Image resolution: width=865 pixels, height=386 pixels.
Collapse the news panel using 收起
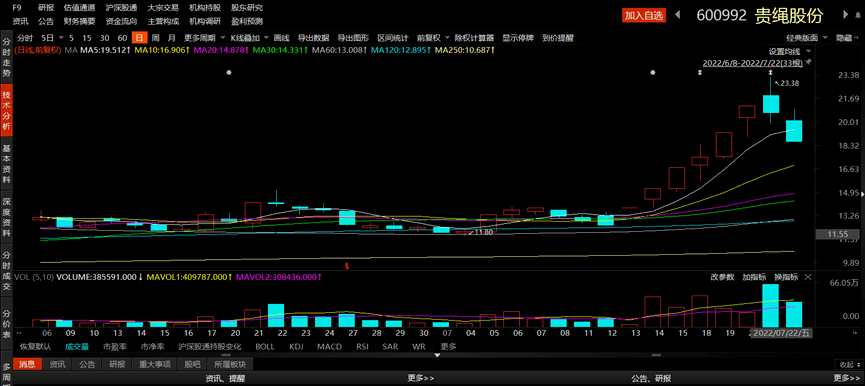point(847,364)
